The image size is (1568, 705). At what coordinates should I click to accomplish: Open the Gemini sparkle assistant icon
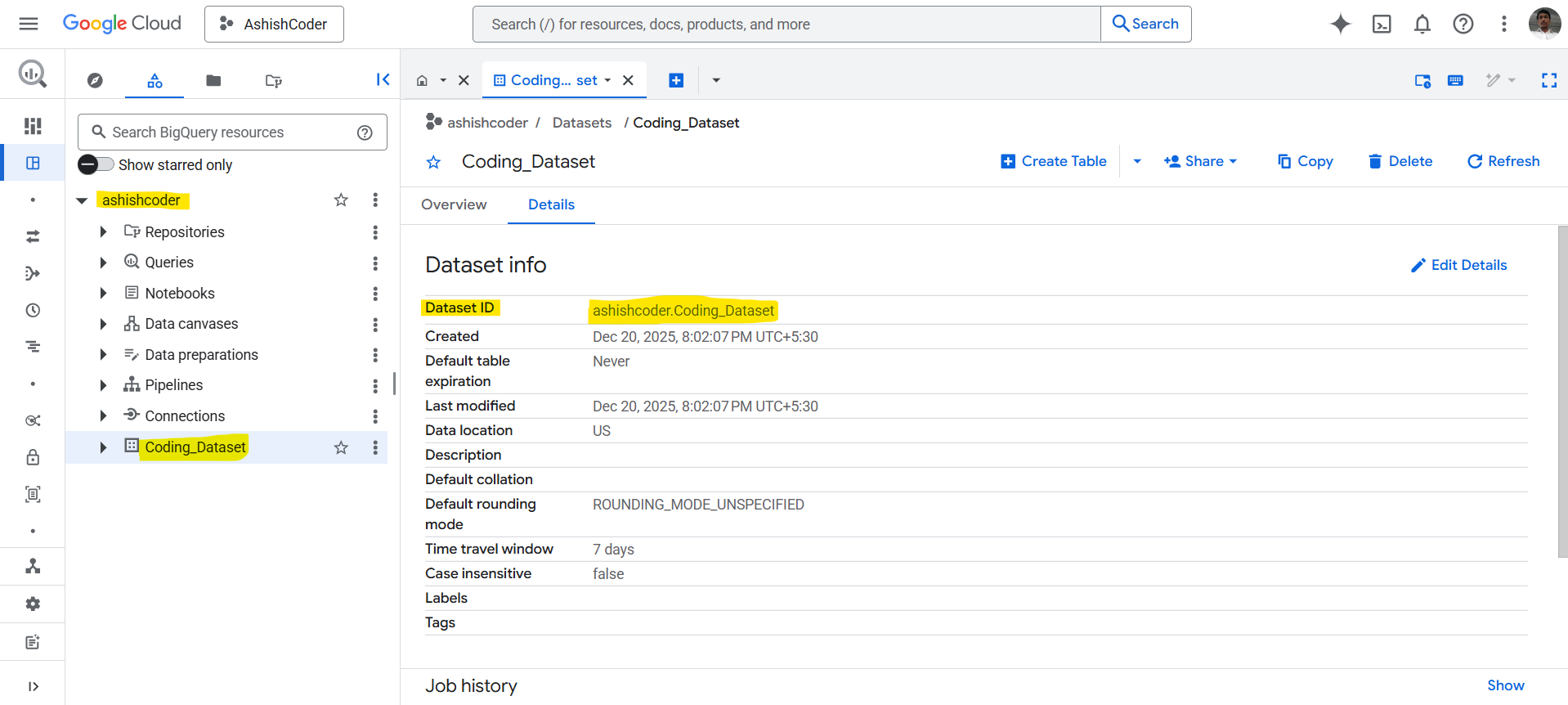pos(1340,24)
